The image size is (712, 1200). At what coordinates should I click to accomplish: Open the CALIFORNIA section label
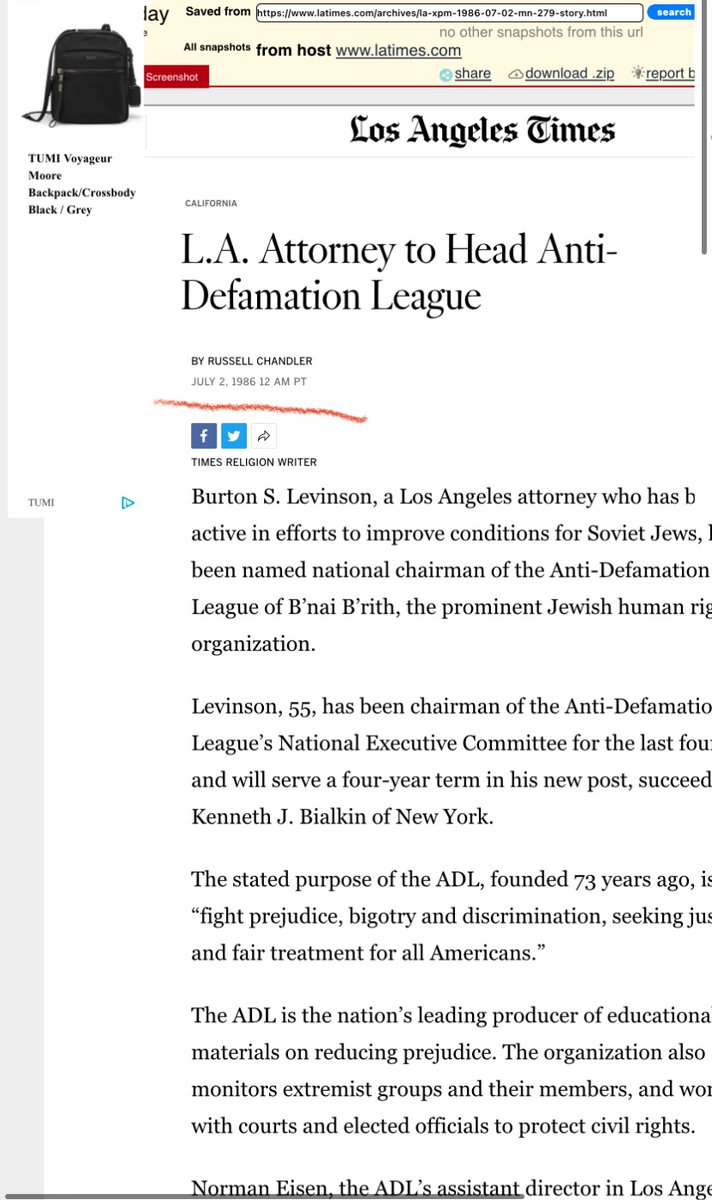211,203
